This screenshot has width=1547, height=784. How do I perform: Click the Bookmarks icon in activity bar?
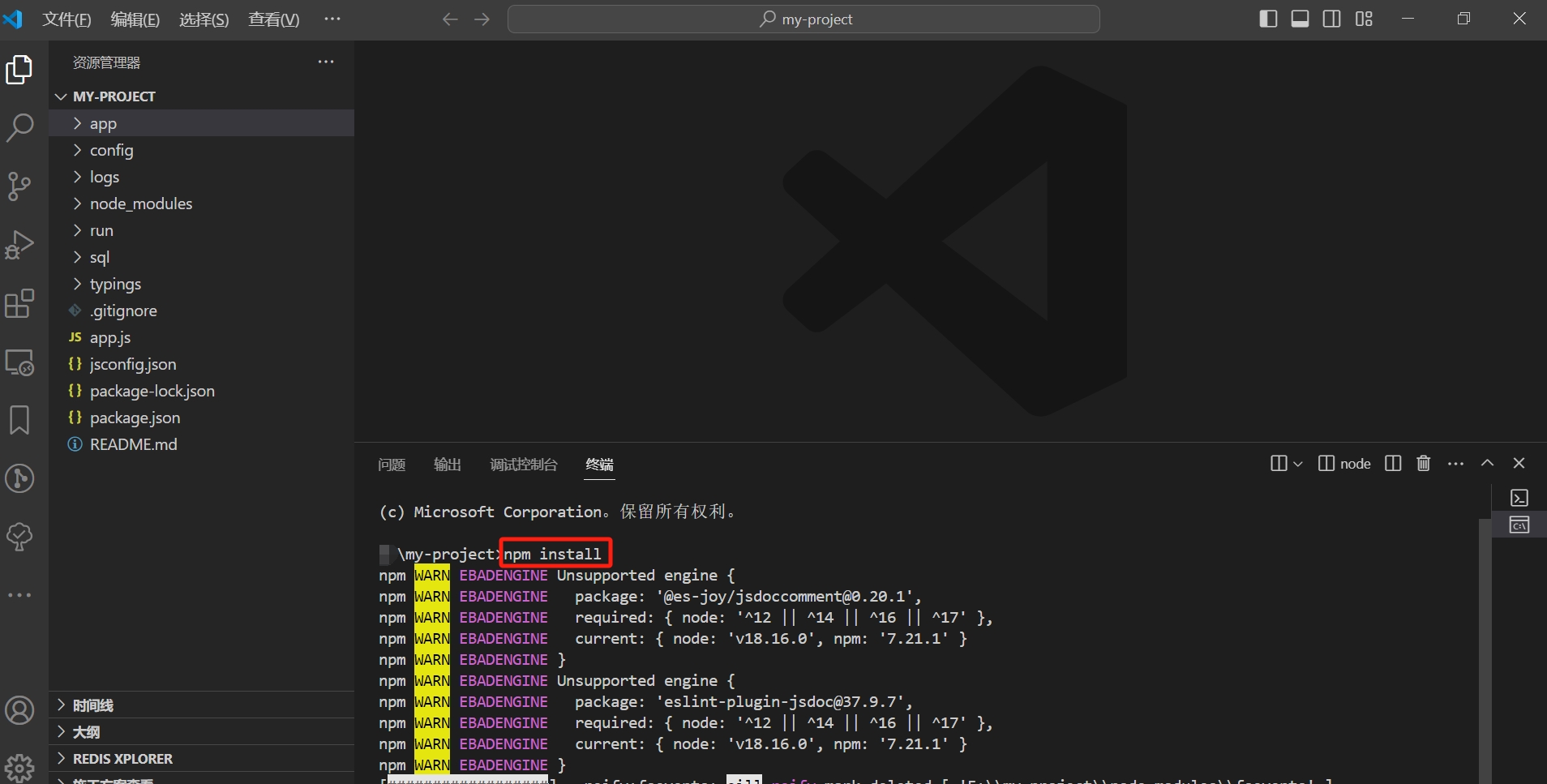coord(19,420)
